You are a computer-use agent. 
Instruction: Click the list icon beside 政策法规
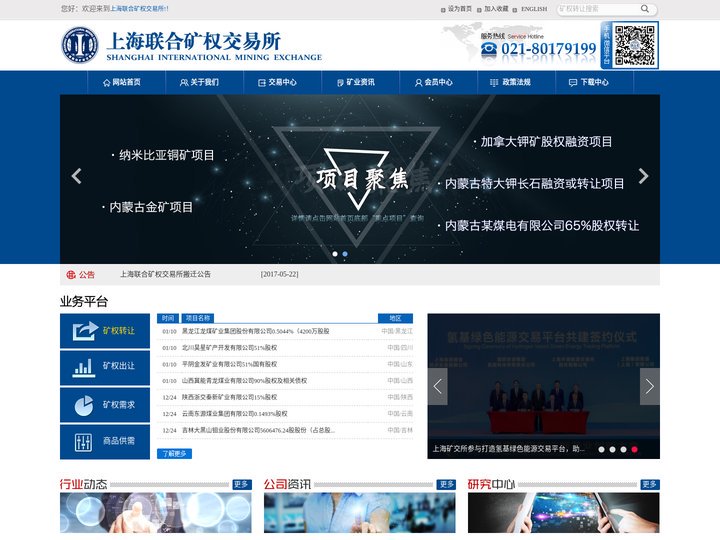pos(494,83)
